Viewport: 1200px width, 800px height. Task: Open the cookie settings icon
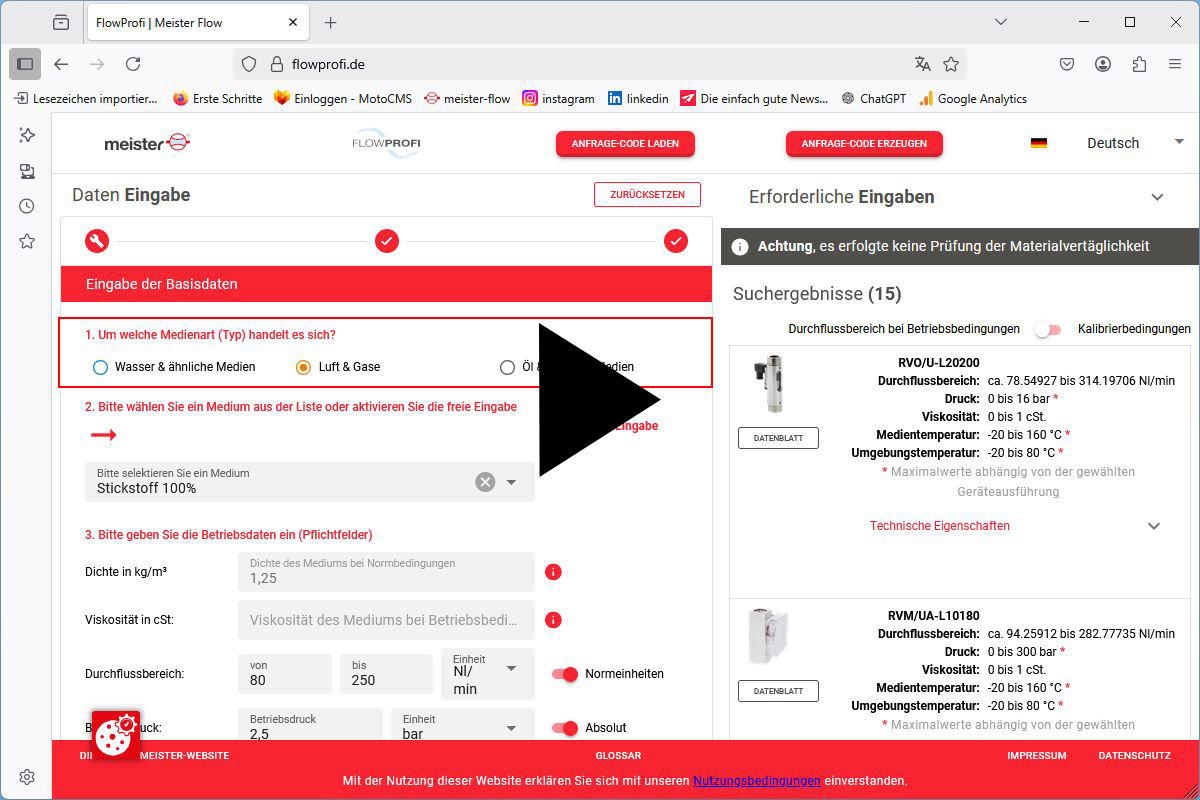(x=116, y=735)
